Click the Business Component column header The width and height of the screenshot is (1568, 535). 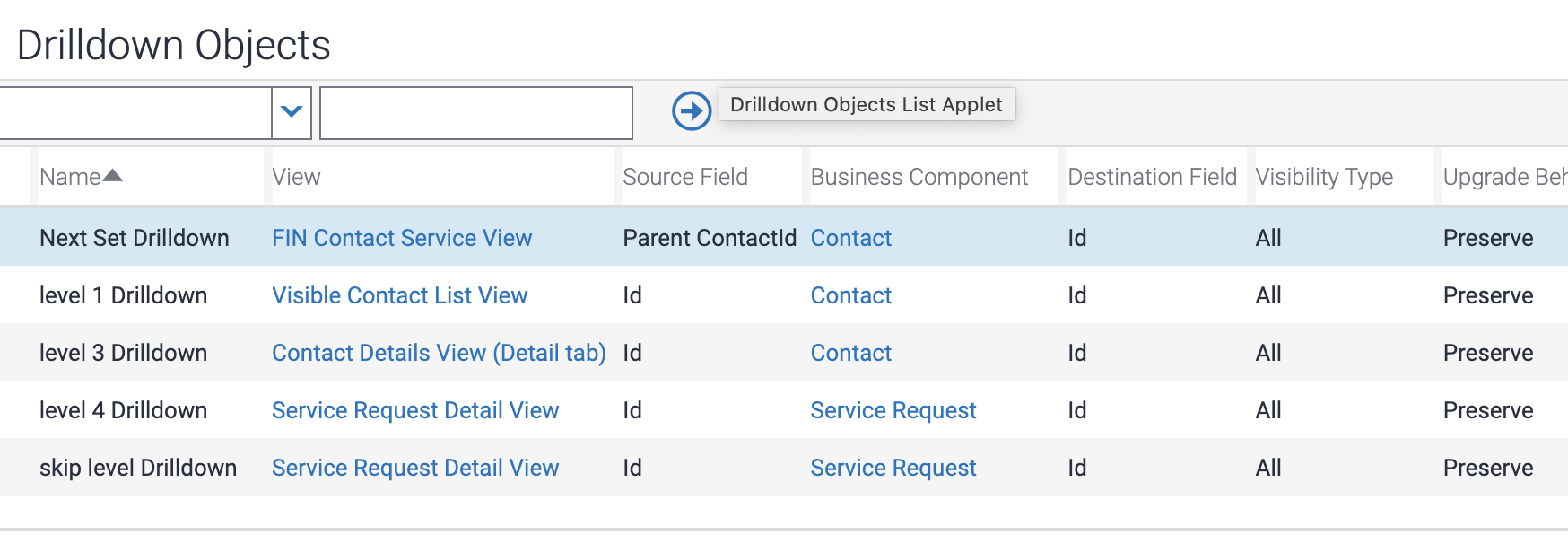click(x=919, y=177)
